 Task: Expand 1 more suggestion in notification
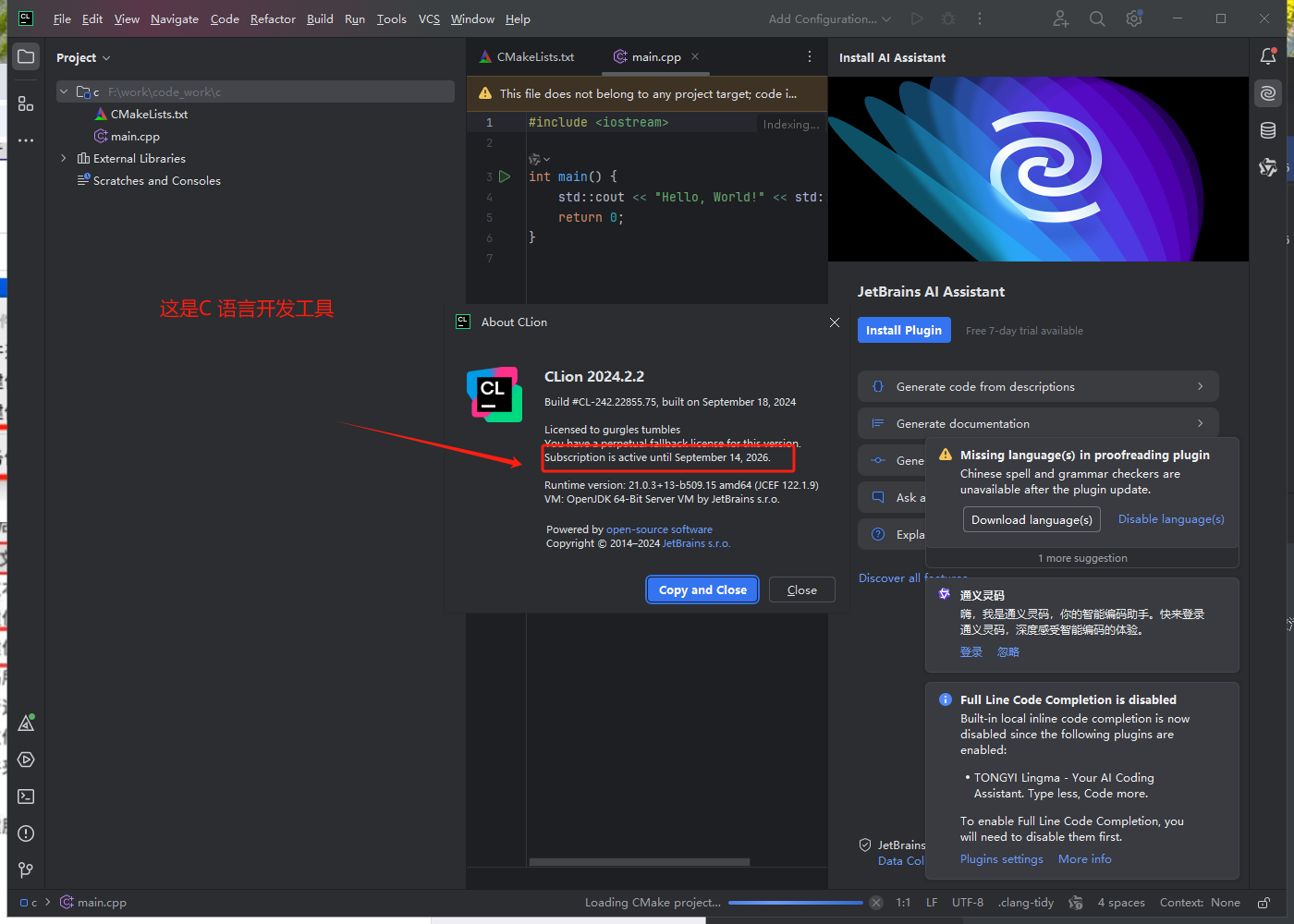click(1082, 558)
